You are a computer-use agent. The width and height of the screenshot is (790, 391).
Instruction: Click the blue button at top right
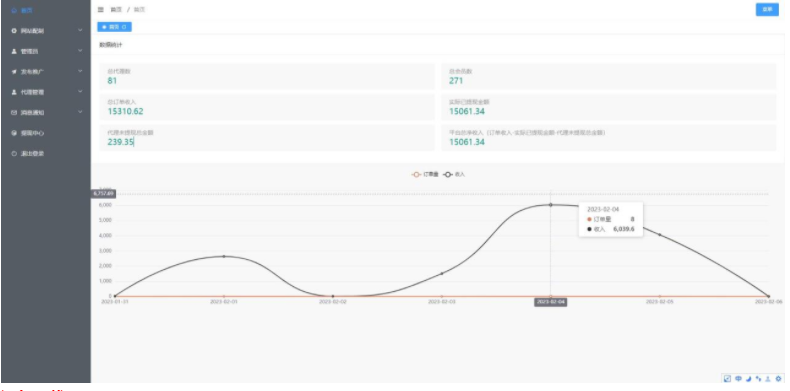click(767, 10)
